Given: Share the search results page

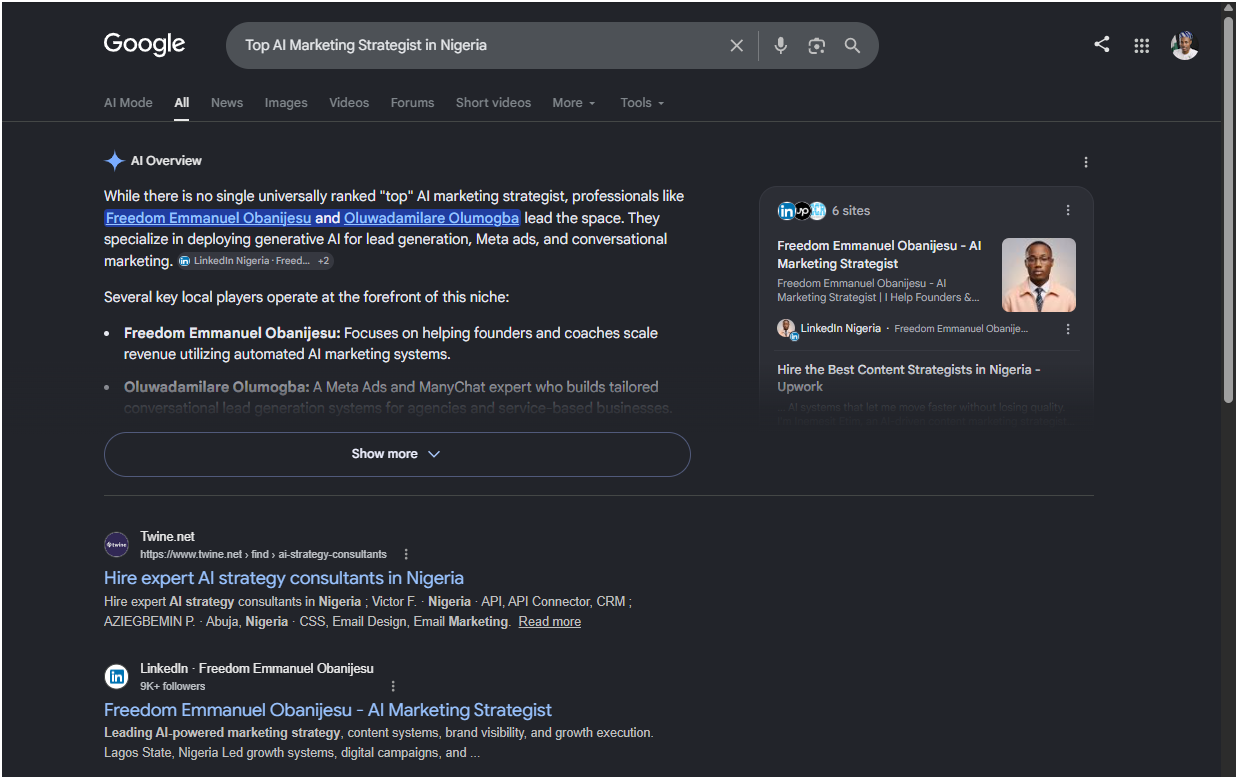Looking at the screenshot, I should click(x=1102, y=45).
